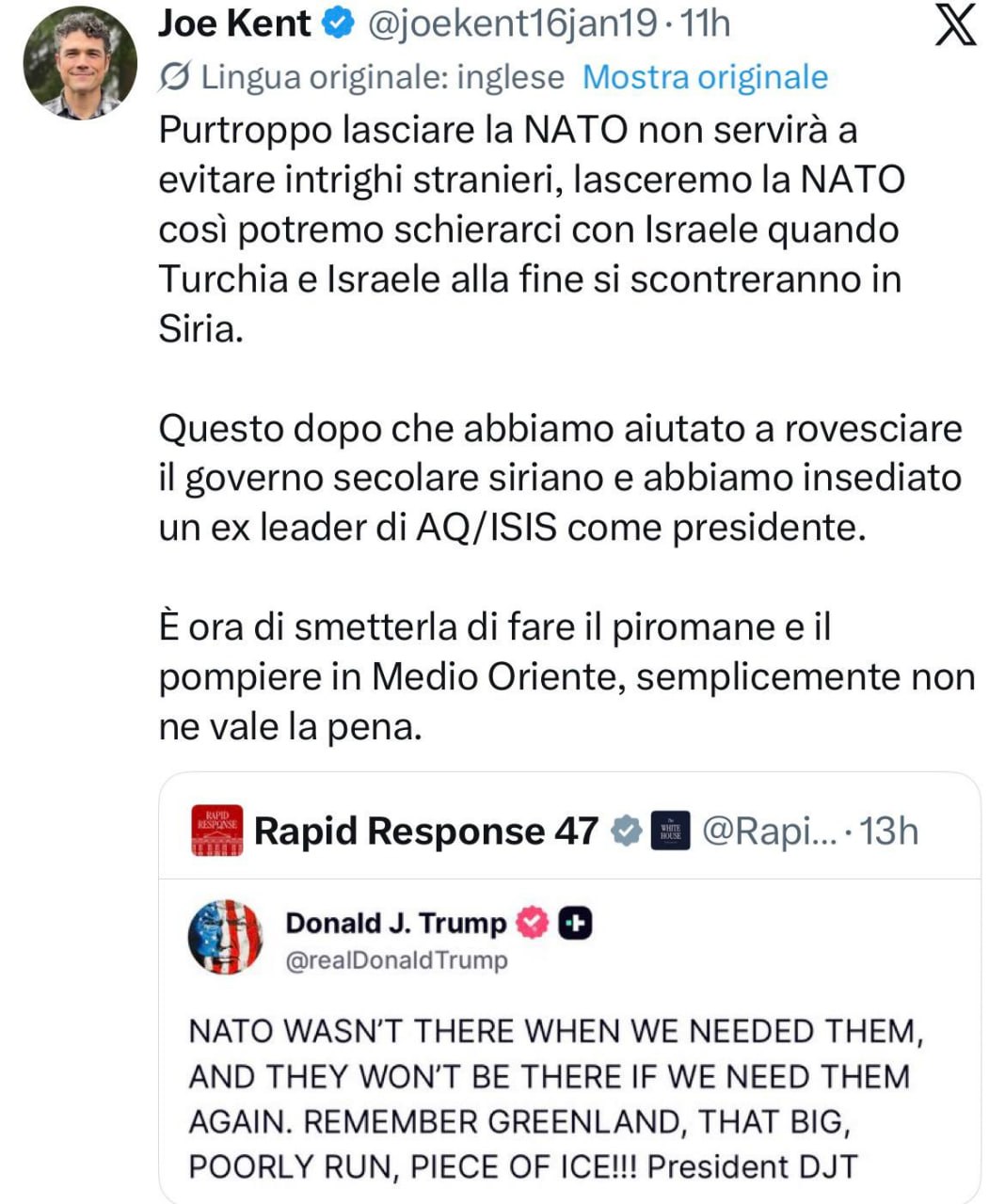Click the black plus badge beside Trump
Viewport: 1005px width, 1204px height.
(575, 923)
